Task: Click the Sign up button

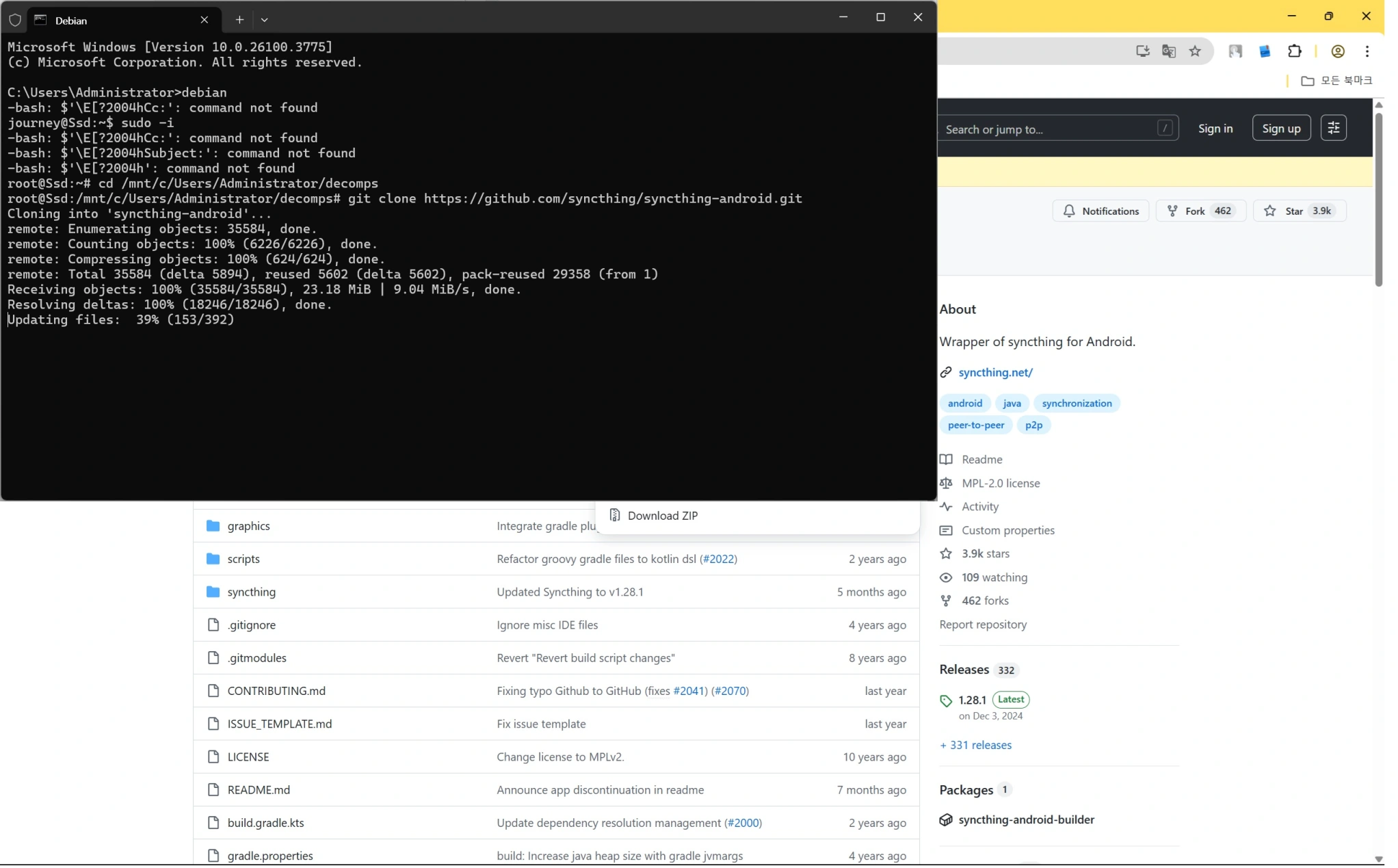Action: click(x=1281, y=129)
